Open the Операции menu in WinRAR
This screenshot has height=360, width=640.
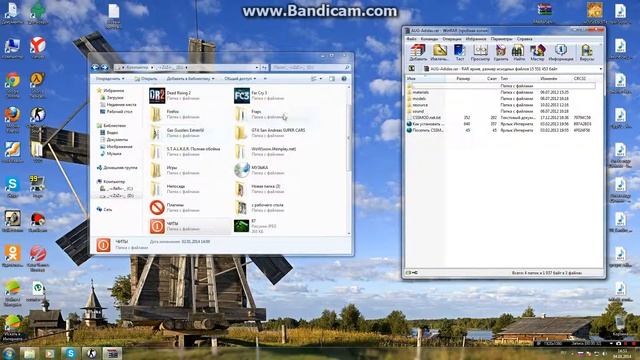[x=451, y=39]
